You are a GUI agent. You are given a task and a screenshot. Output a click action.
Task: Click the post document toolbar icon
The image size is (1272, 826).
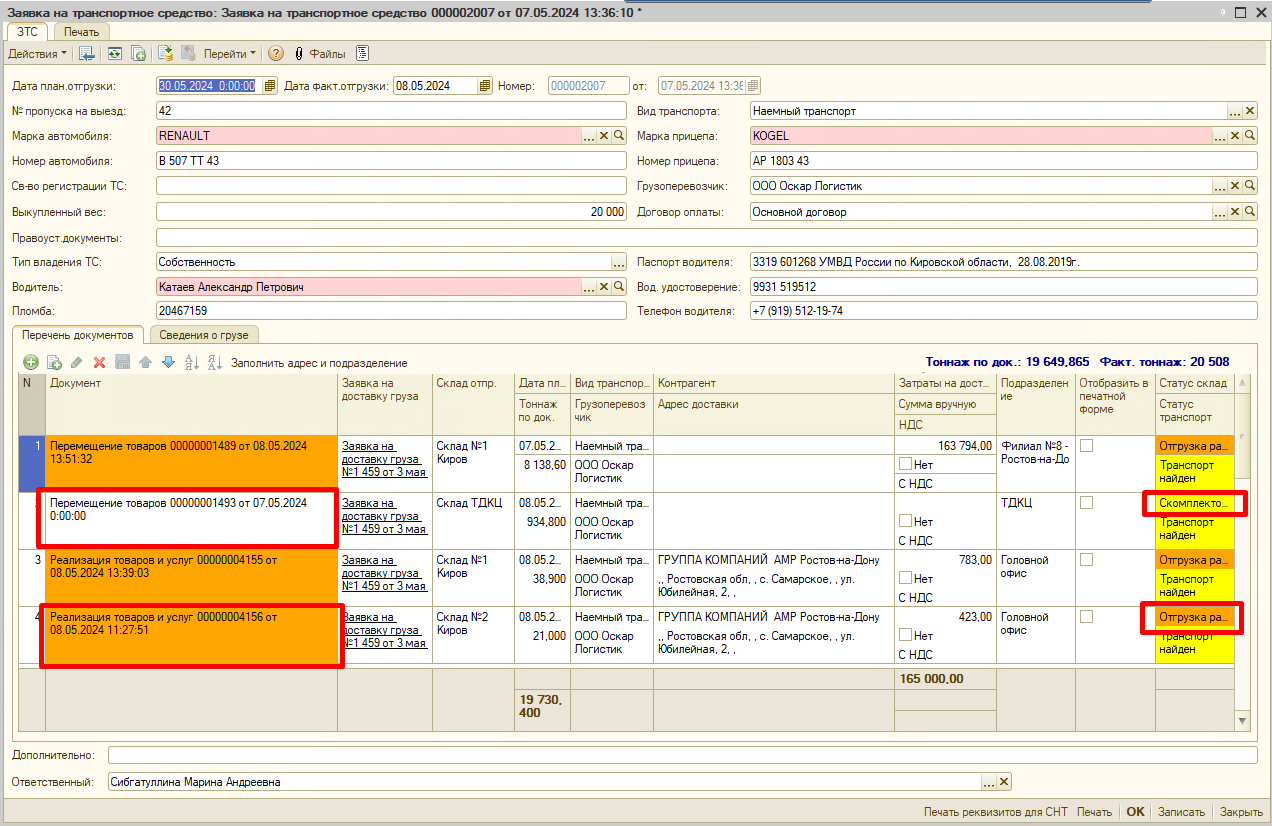pos(166,53)
